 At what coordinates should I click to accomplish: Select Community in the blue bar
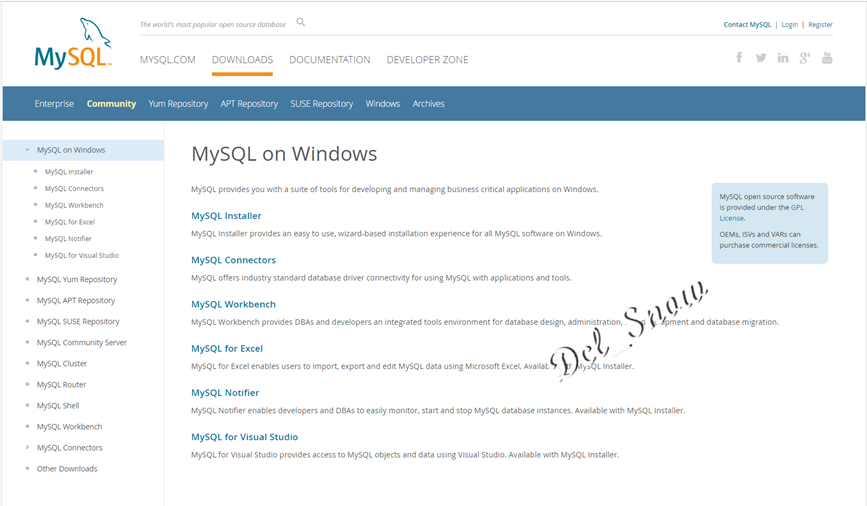[111, 103]
